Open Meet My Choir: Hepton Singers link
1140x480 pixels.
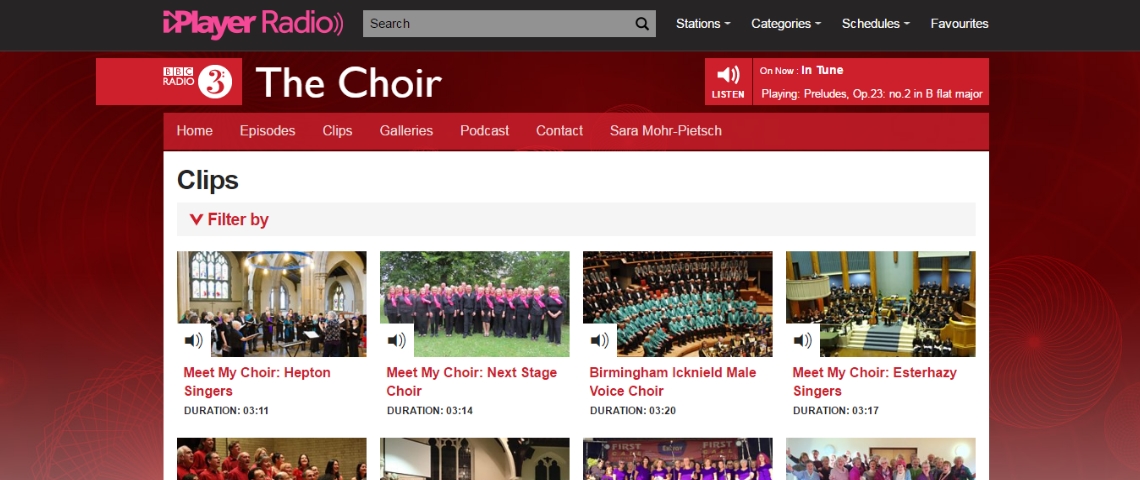click(x=257, y=382)
